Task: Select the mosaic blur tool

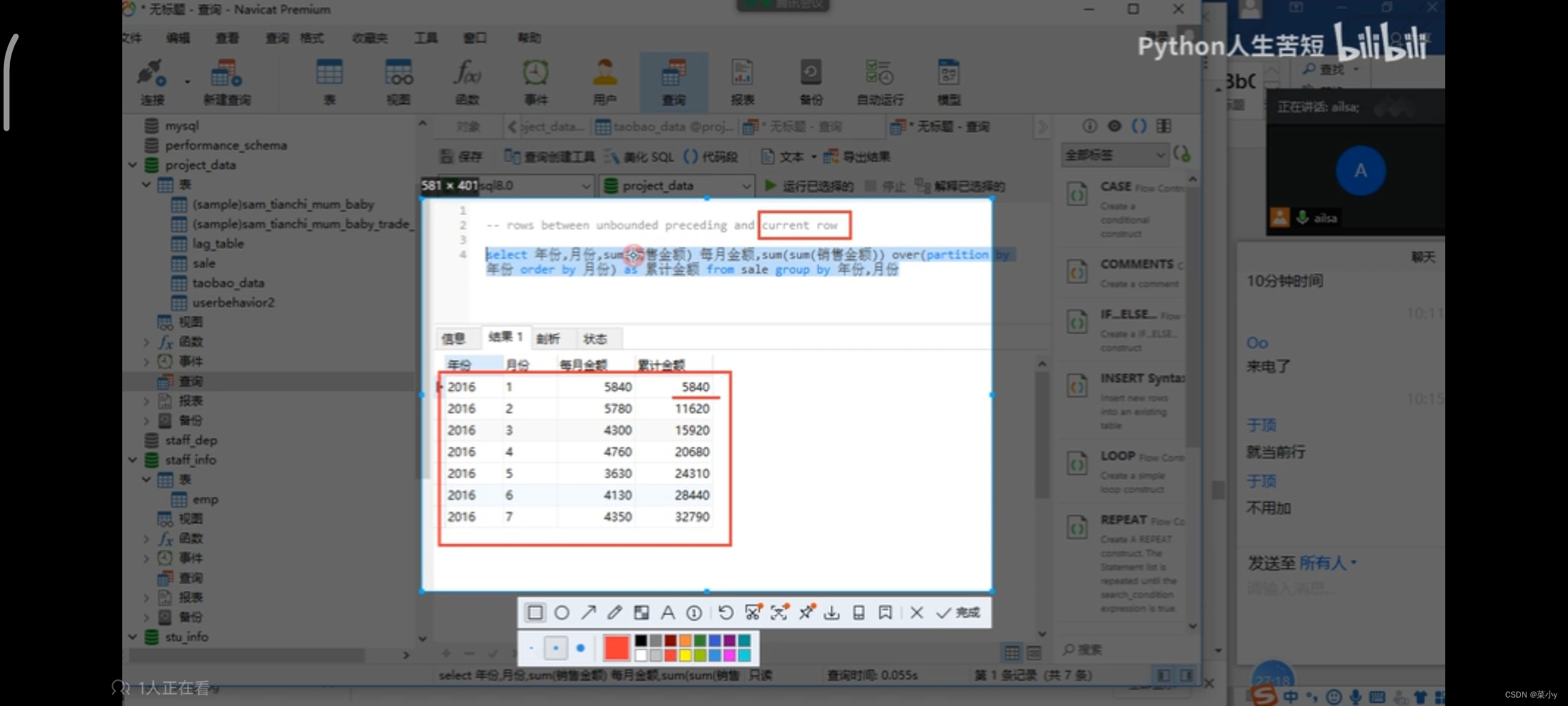Action: click(x=642, y=613)
